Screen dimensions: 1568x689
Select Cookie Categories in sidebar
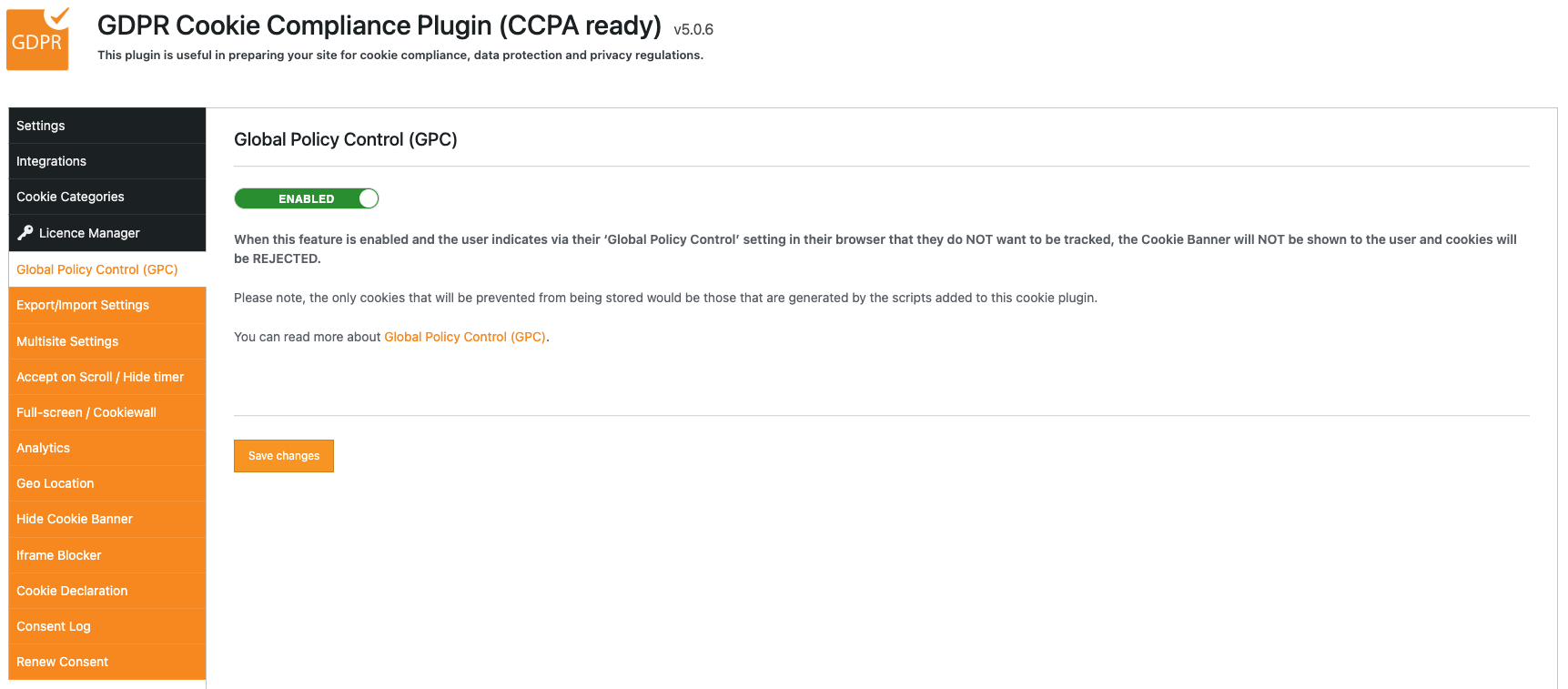[70, 197]
